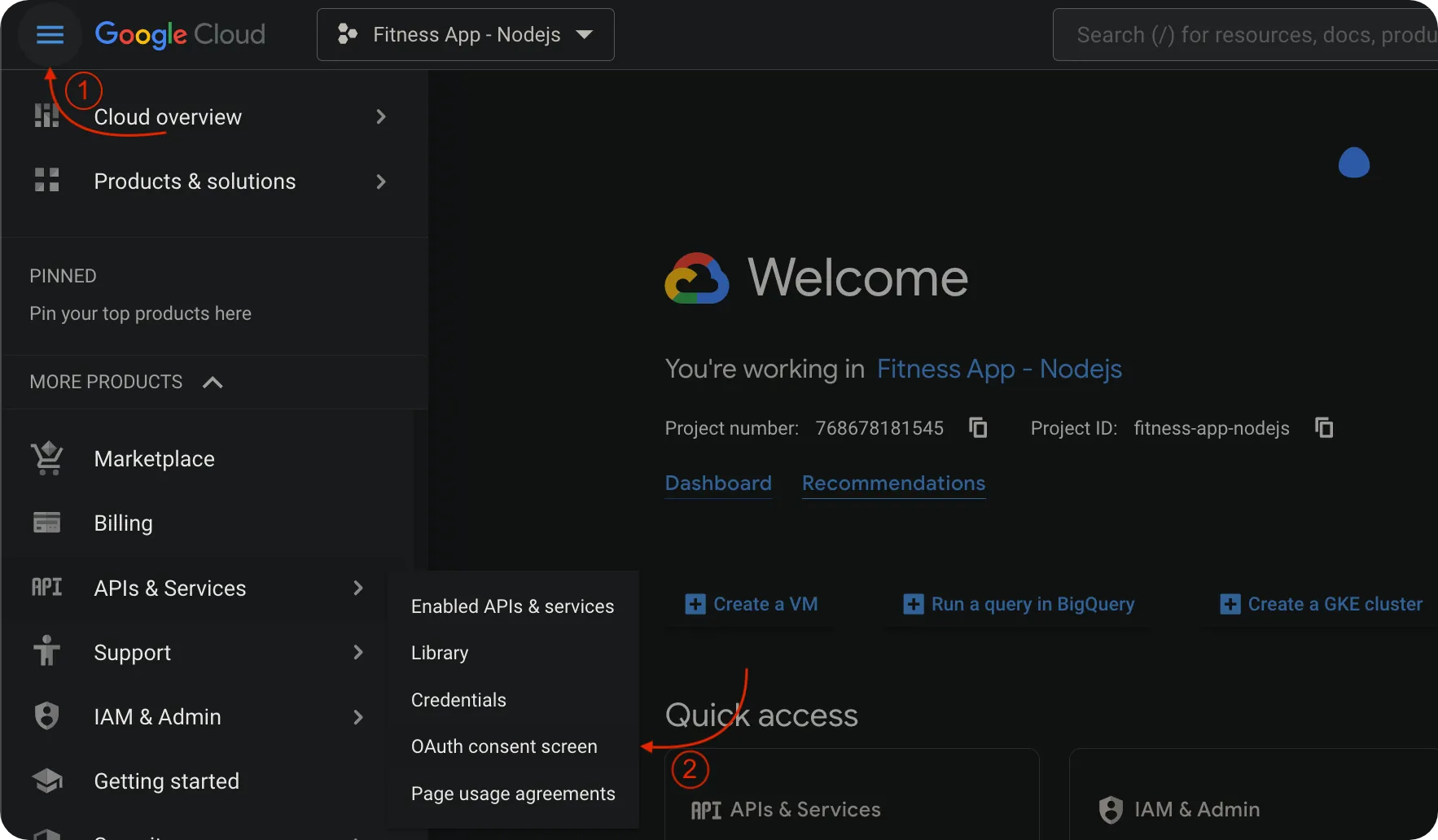This screenshot has height=840, width=1438.
Task: Open the Fitness App - Nodejs project dropdown
Action: [x=466, y=34]
